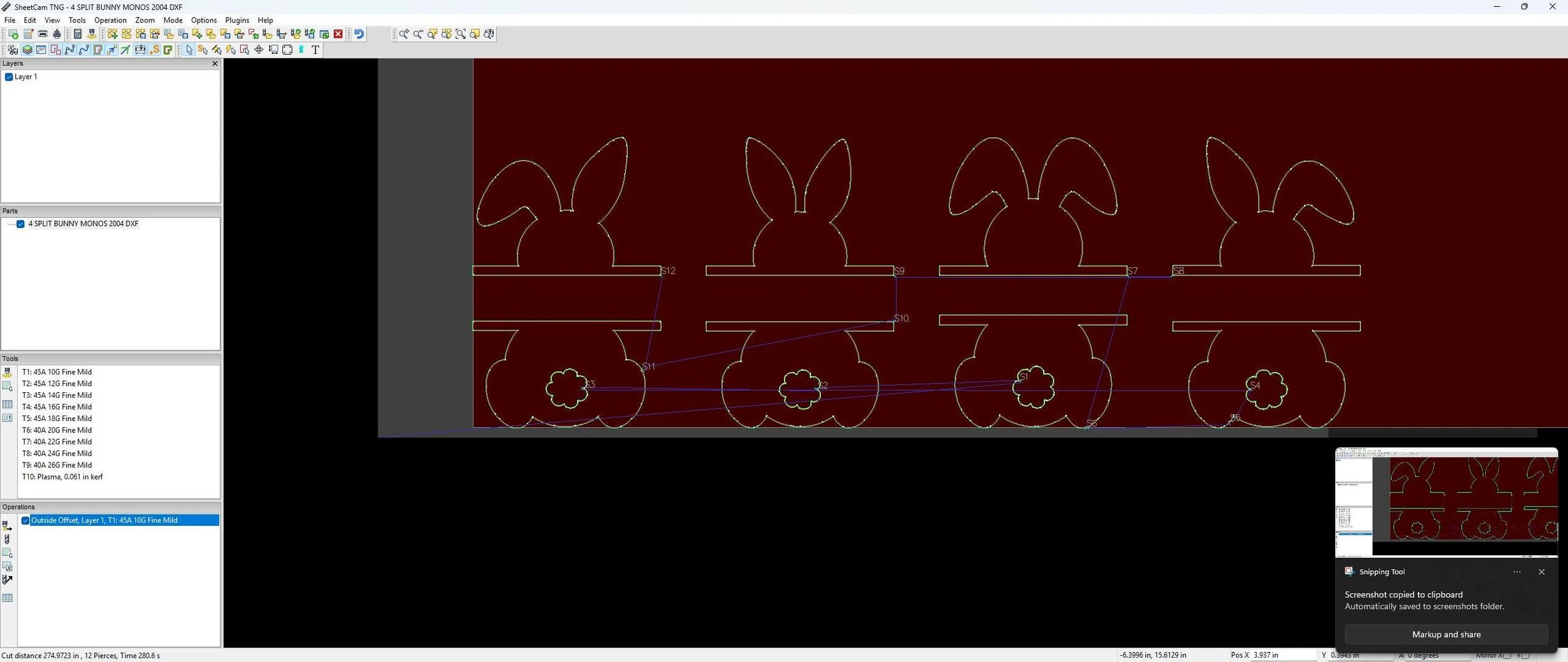Open Snipping Tool notification more options
1568x662 pixels.
1517,572
